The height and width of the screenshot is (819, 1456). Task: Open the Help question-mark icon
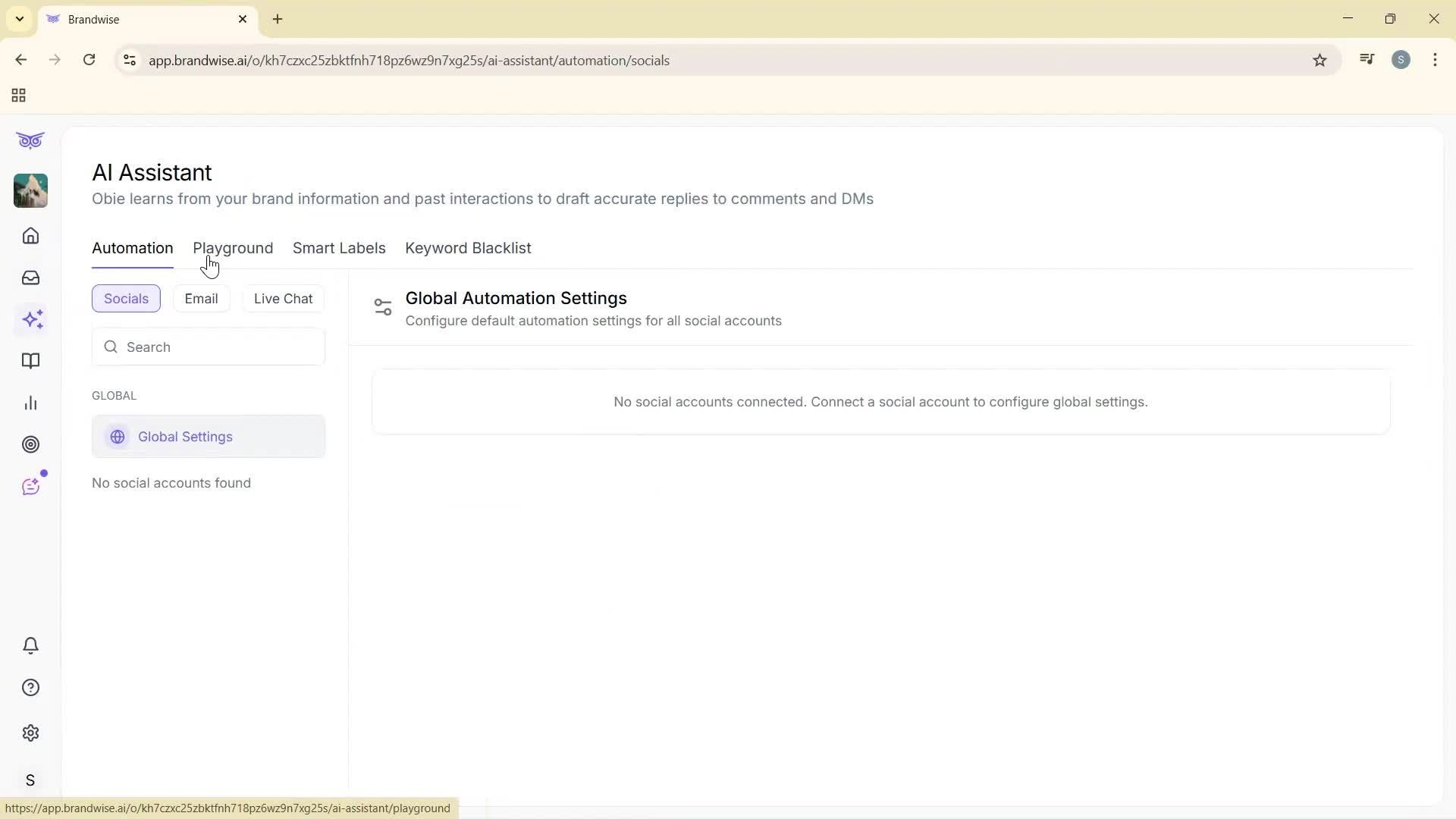pyautogui.click(x=30, y=687)
